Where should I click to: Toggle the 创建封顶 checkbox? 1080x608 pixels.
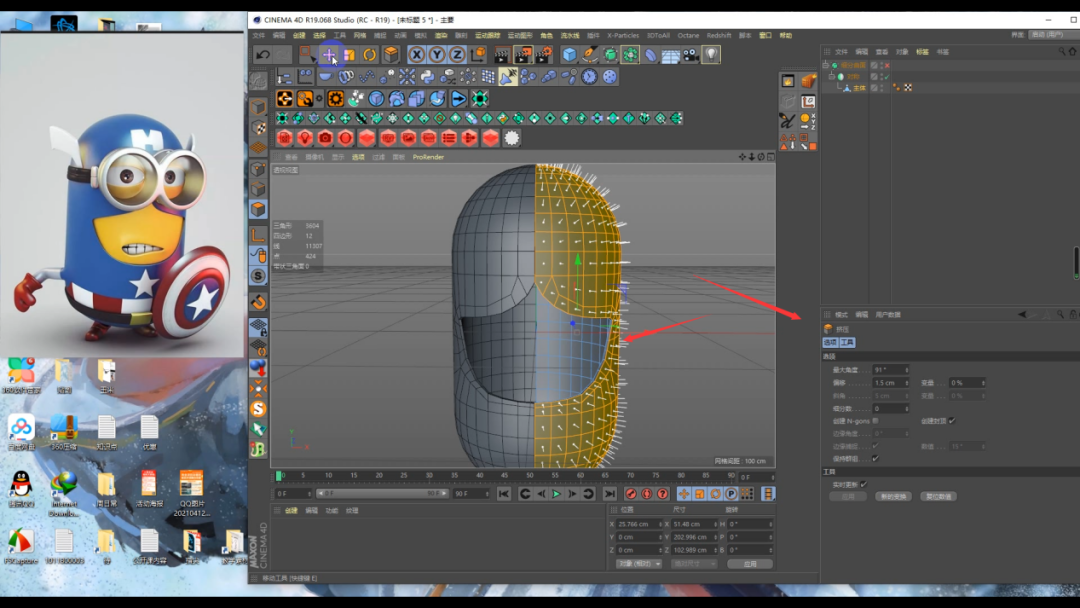pyautogui.click(x=952, y=421)
